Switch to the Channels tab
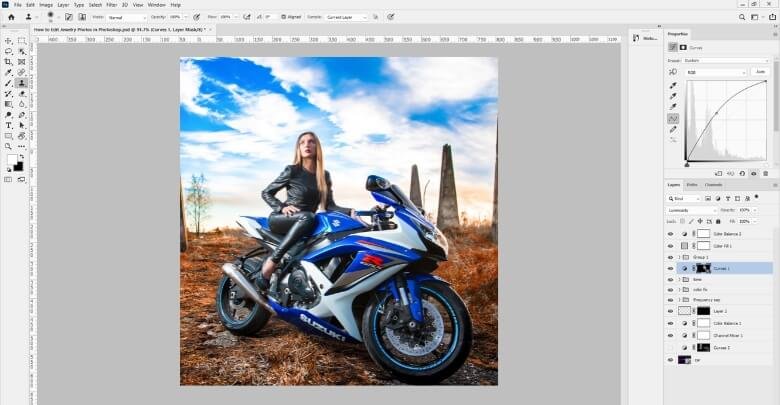The image size is (780, 405). 713,185
